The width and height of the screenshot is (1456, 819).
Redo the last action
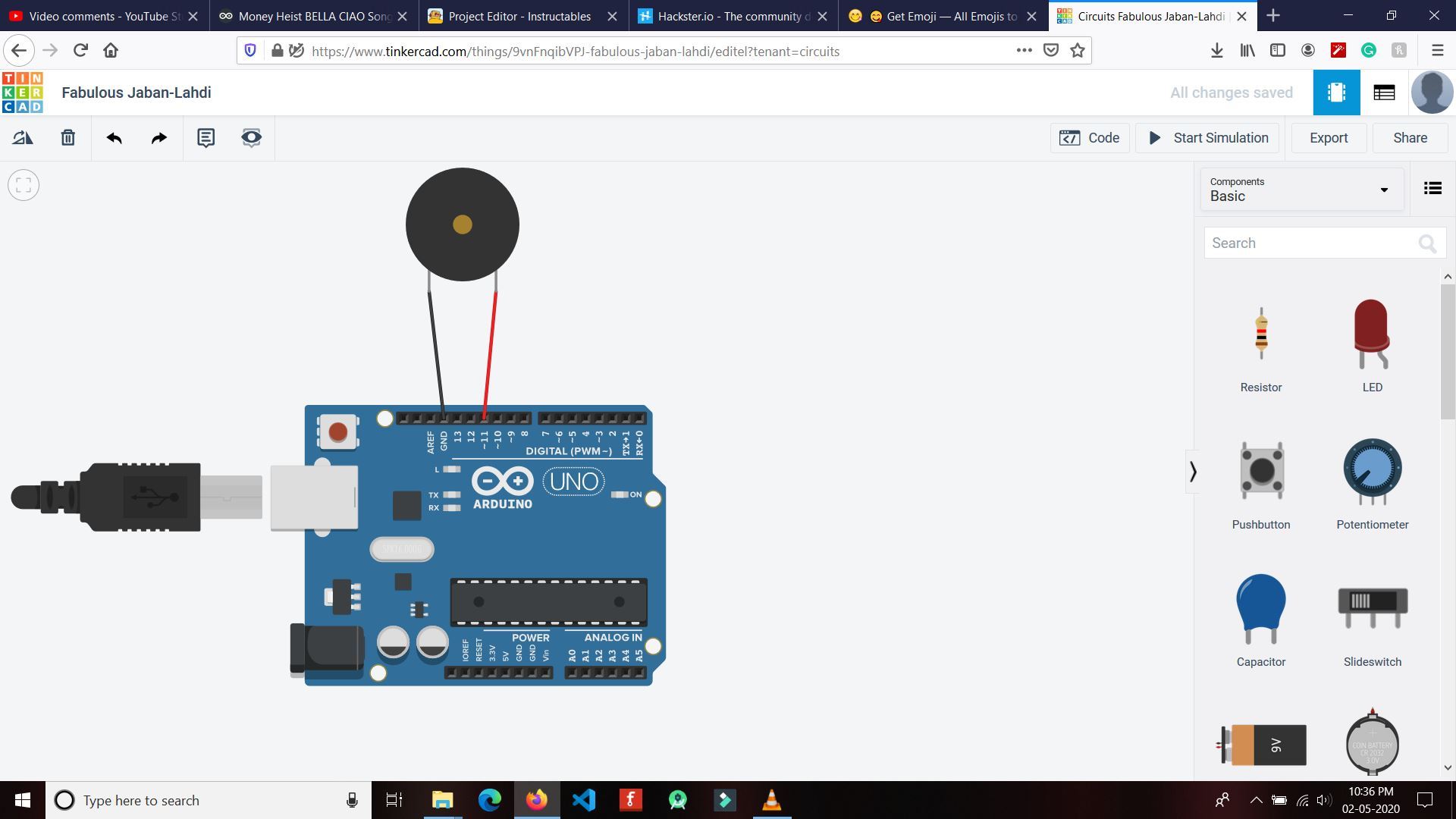tap(159, 137)
